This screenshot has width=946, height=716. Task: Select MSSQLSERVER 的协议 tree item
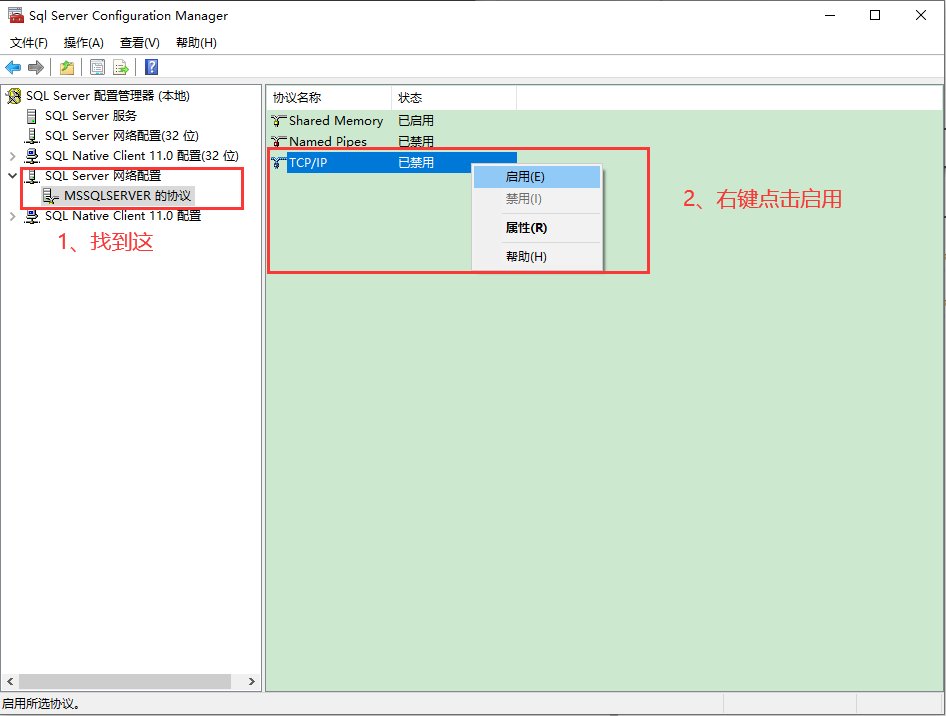(x=127, y=195)
